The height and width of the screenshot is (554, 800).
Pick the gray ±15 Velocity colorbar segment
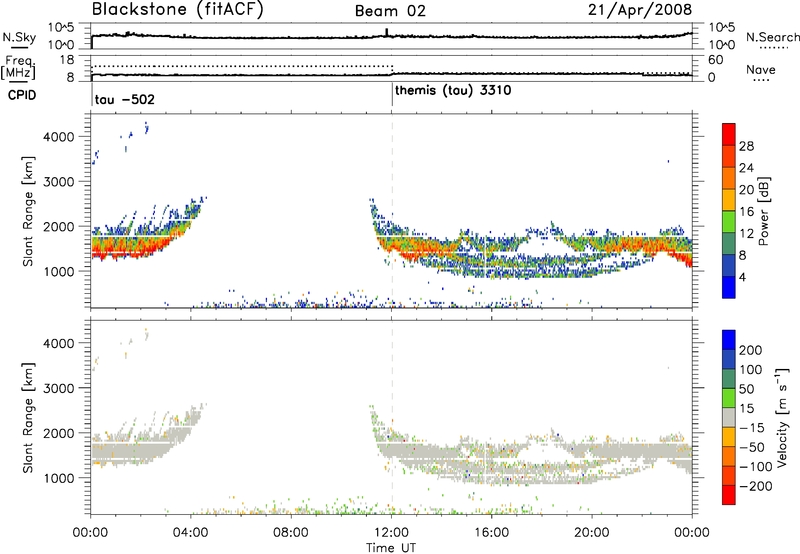click(x=729, y=417)
